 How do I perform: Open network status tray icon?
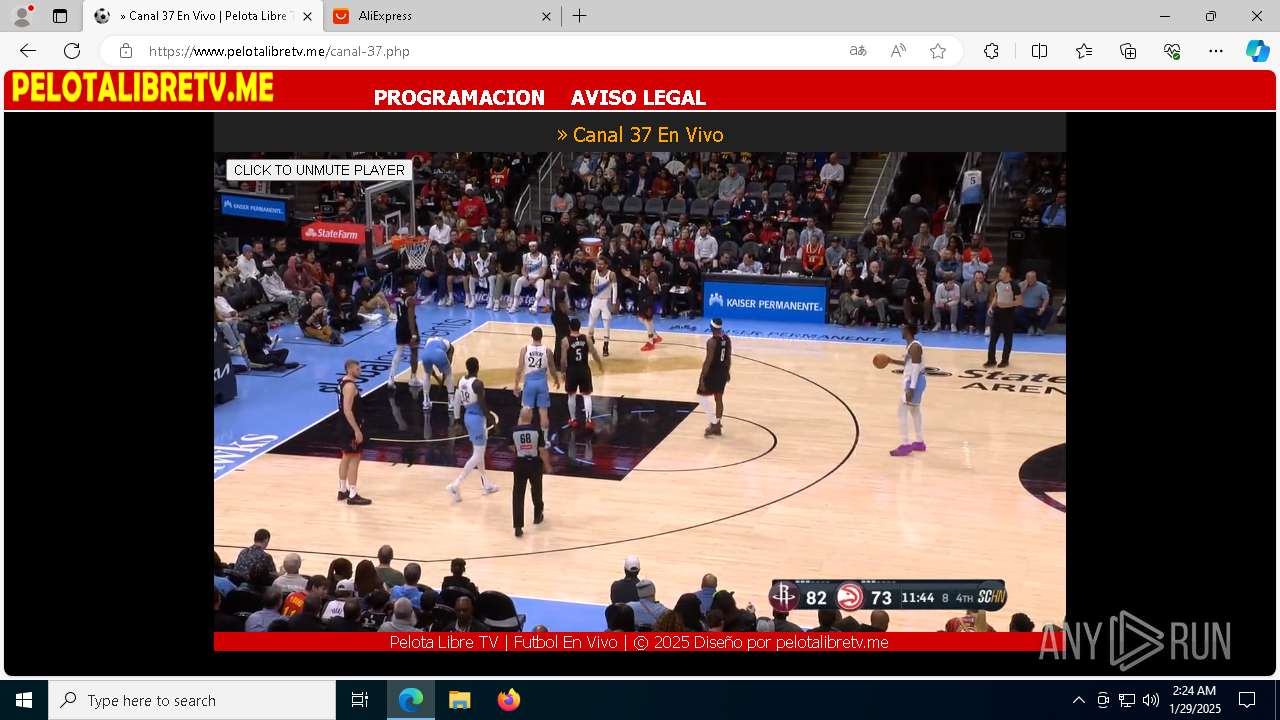point(1127,700)
